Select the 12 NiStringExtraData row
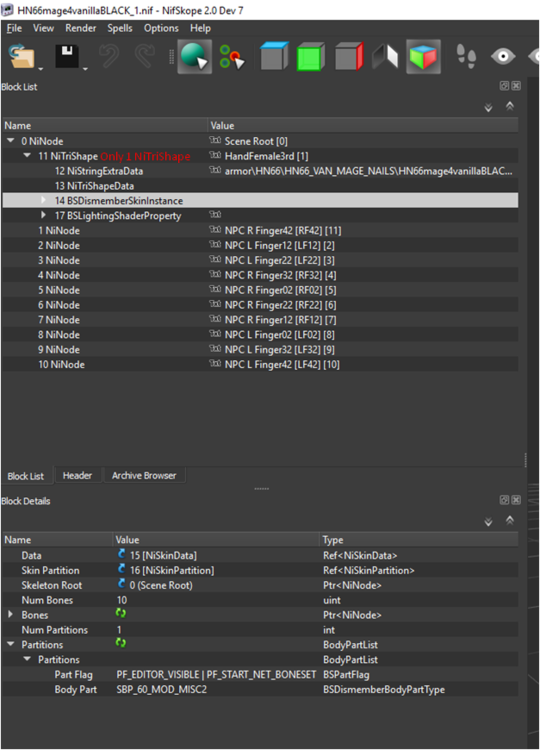The width and height of the screenshot is (540, 750). [260, 171]
